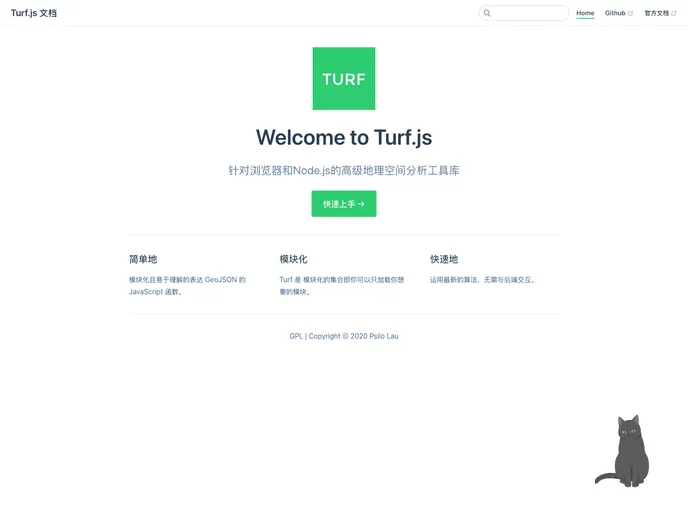Click the Turf 是 模块化的集合 description
This screenshot has height=512, width=688.
point(342,286)
